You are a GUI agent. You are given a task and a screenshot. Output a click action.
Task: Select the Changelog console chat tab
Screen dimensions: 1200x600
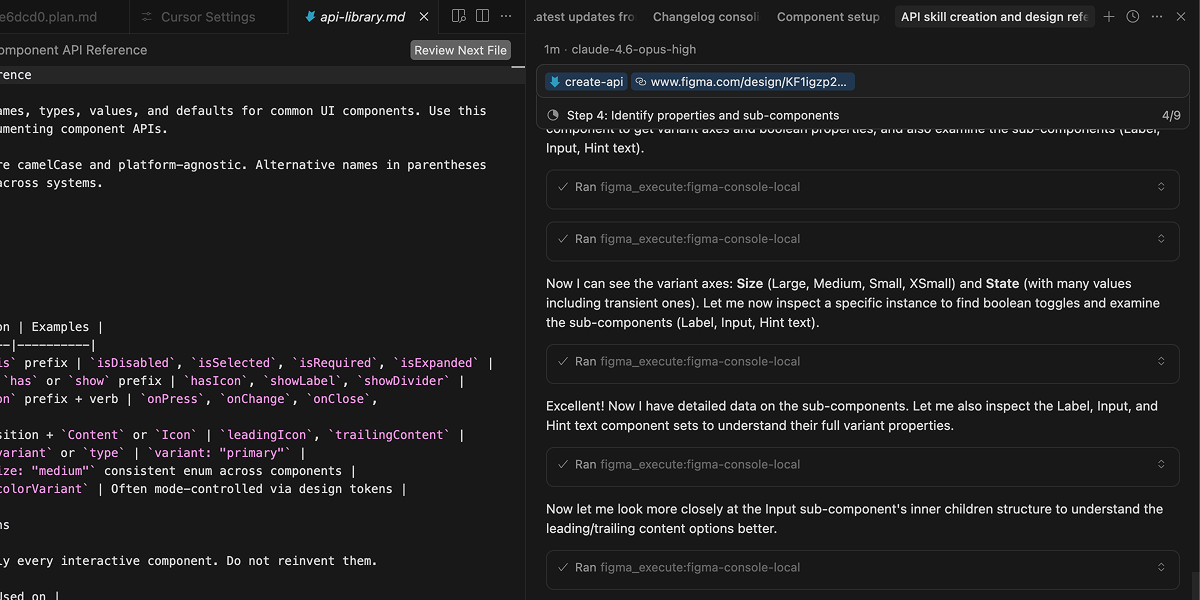705,17
